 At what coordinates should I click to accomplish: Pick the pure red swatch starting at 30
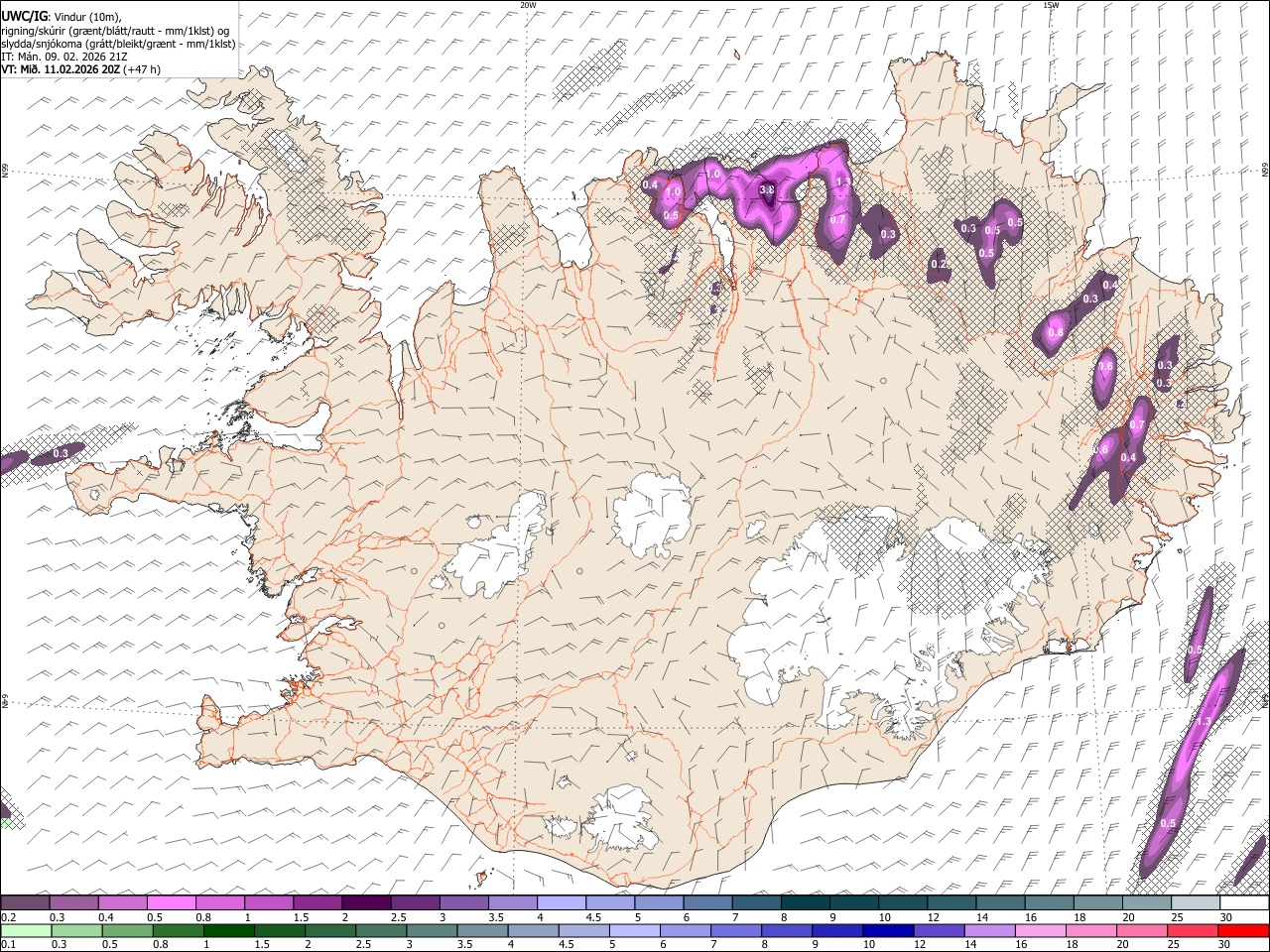tap(1244, 930)
